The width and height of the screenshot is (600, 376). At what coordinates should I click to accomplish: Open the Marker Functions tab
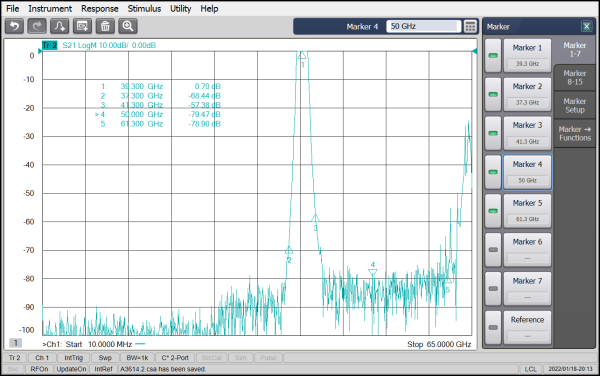(x=574, y=133)
